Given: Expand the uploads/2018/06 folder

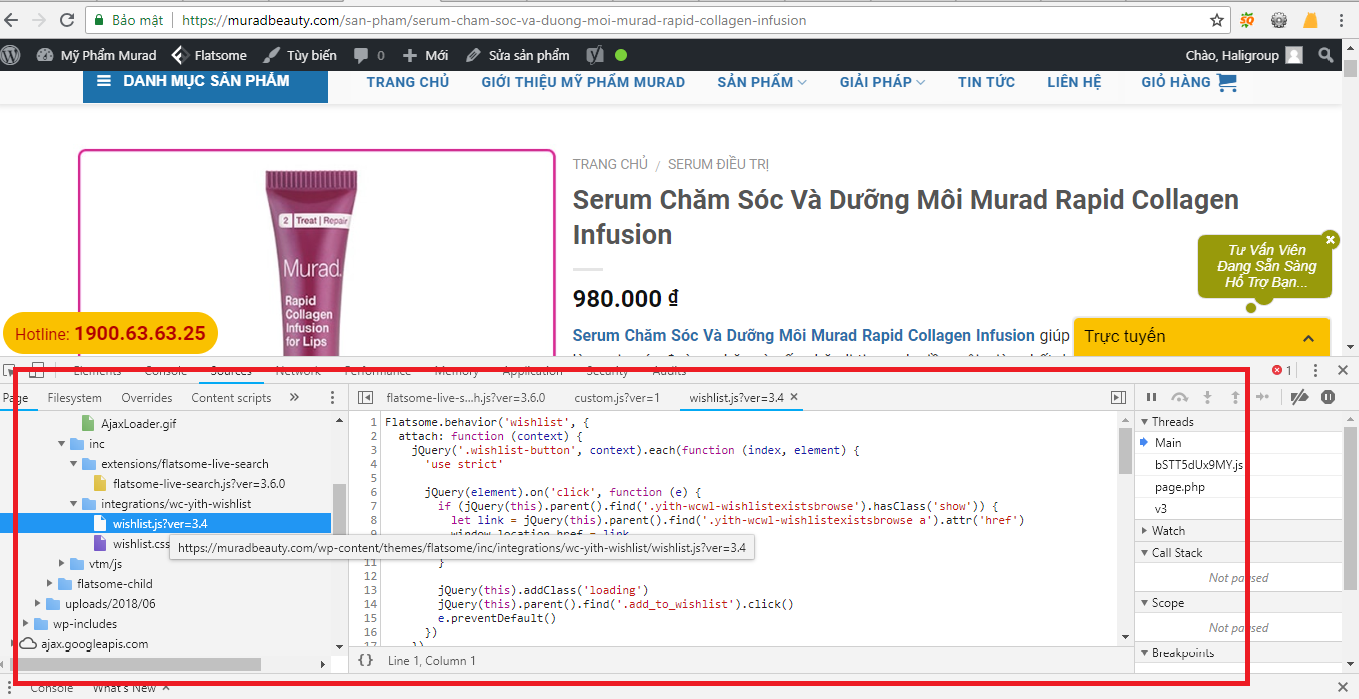Looking at the screenshot, I should (38, 604).
